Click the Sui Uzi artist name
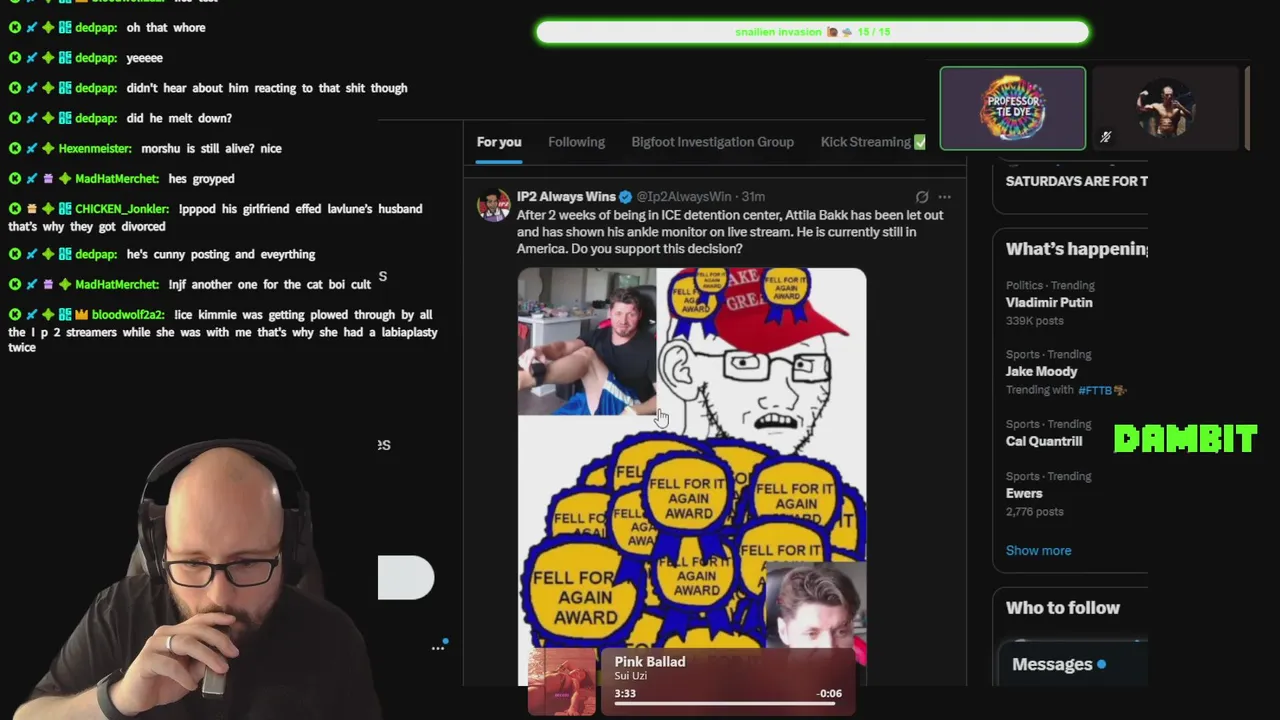This screenshot has width=1280, height=720. 630,677
